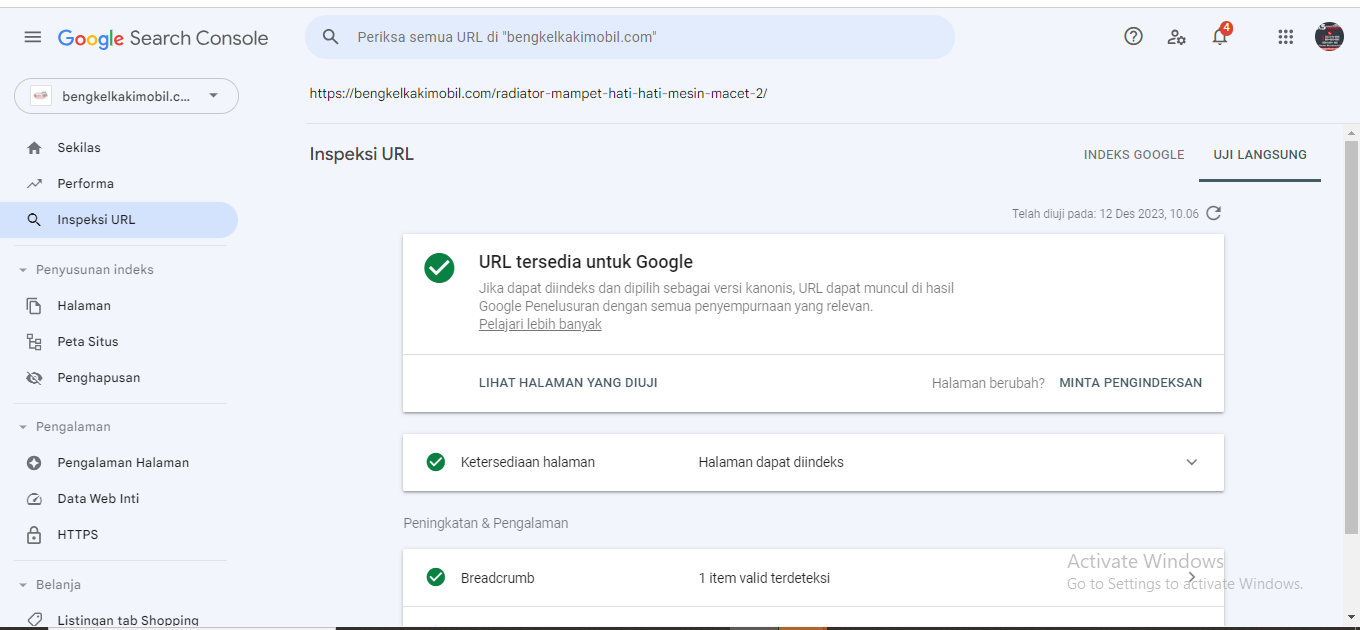Viewport: 1360px width, 630px height.
Task: Click the 1 item valid terdeteksi text
Action: point(764,578)
